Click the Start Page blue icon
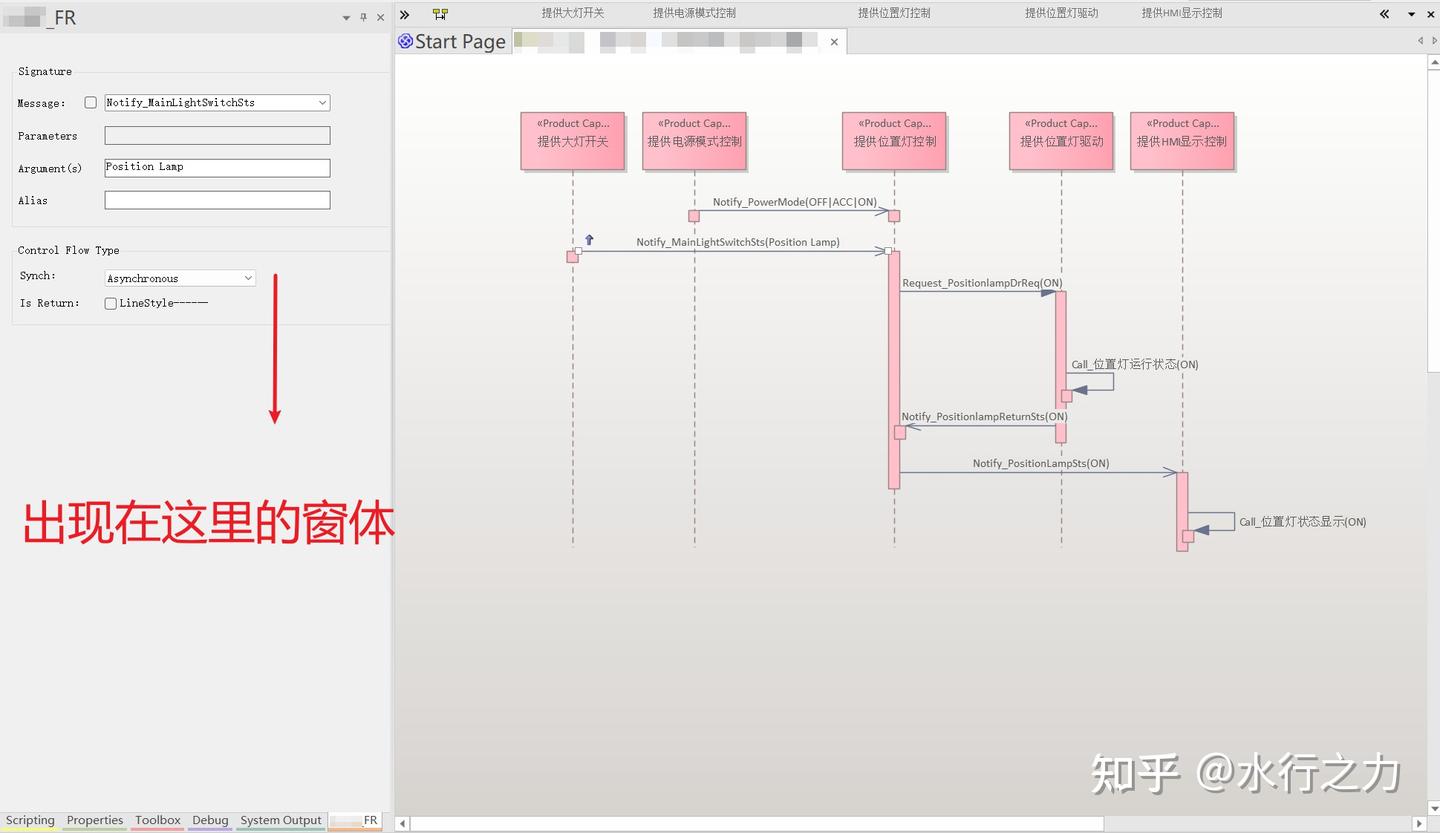 pyautogui.click(x=404, y=40)
